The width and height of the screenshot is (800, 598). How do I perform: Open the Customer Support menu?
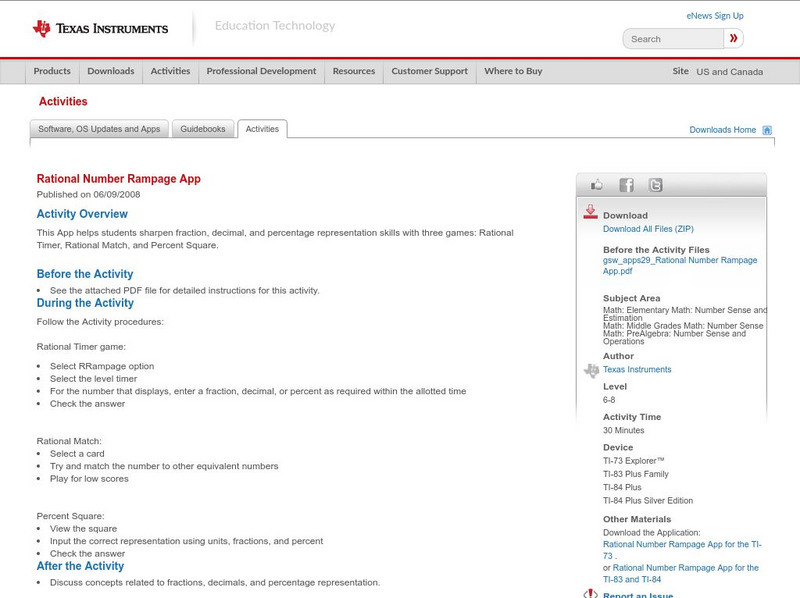pos(429,72)
